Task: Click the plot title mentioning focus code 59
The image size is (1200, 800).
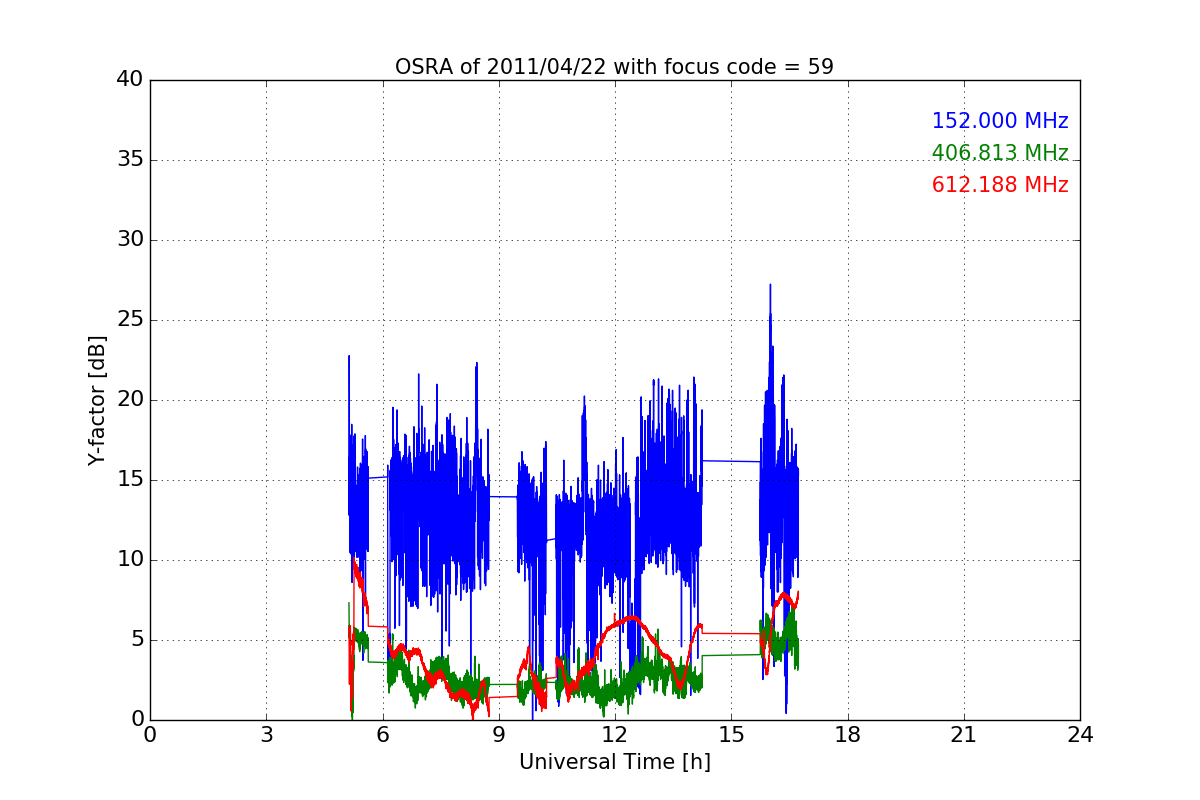Action: (614, 67)
